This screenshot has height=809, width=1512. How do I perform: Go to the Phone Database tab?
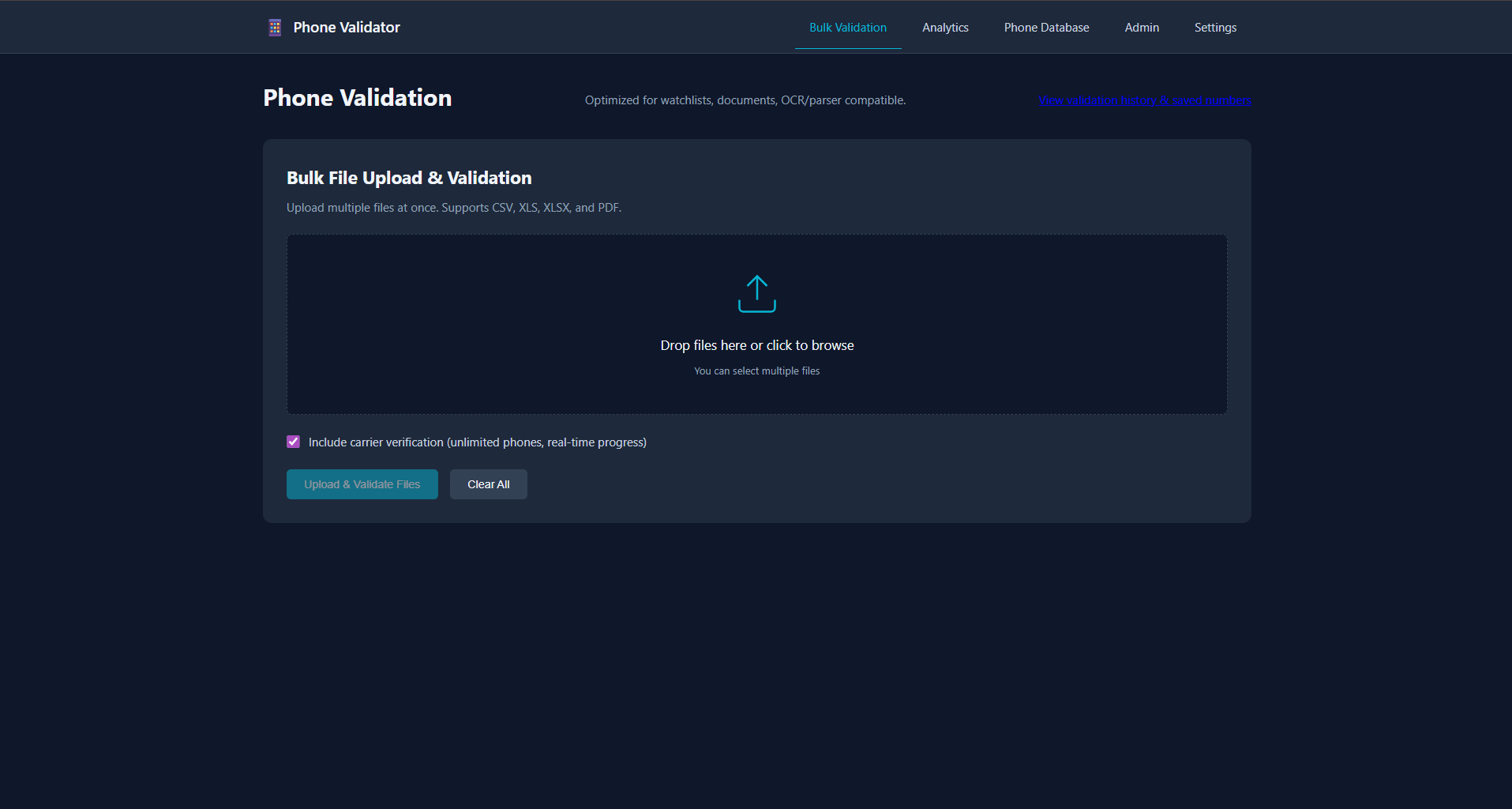pyautogui.click(x=1046, y=28)
